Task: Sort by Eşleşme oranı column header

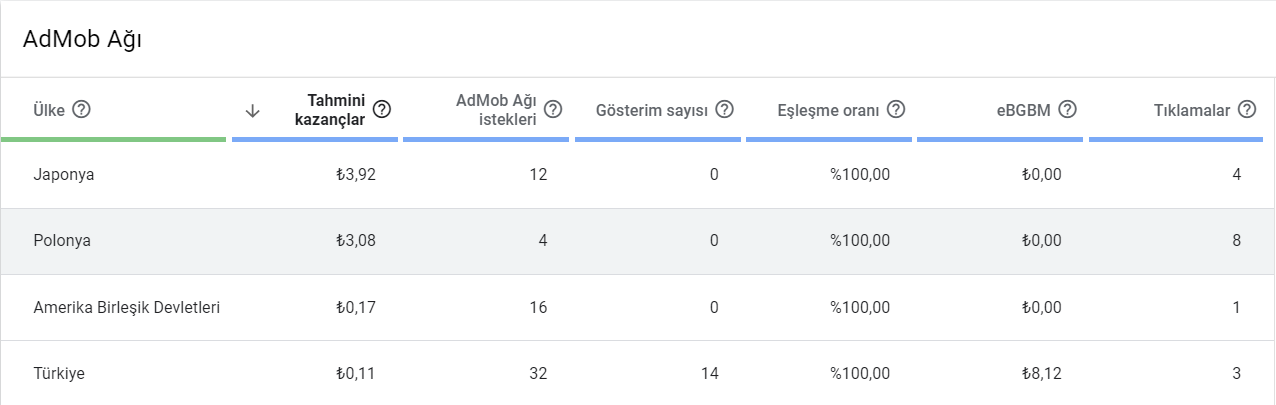Action: (x=828, y=110)
